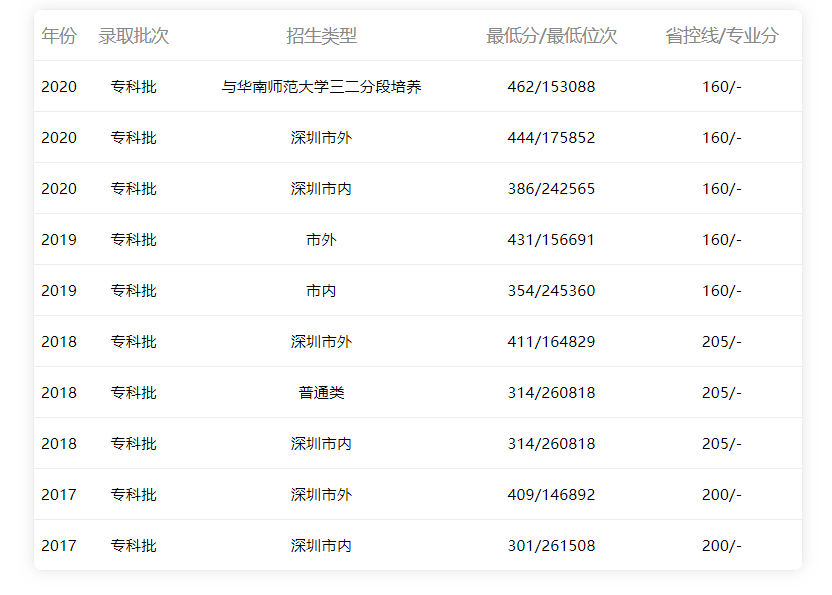Click the 431/156691 score entry
The image size is (832, 595).
[551, 240]
